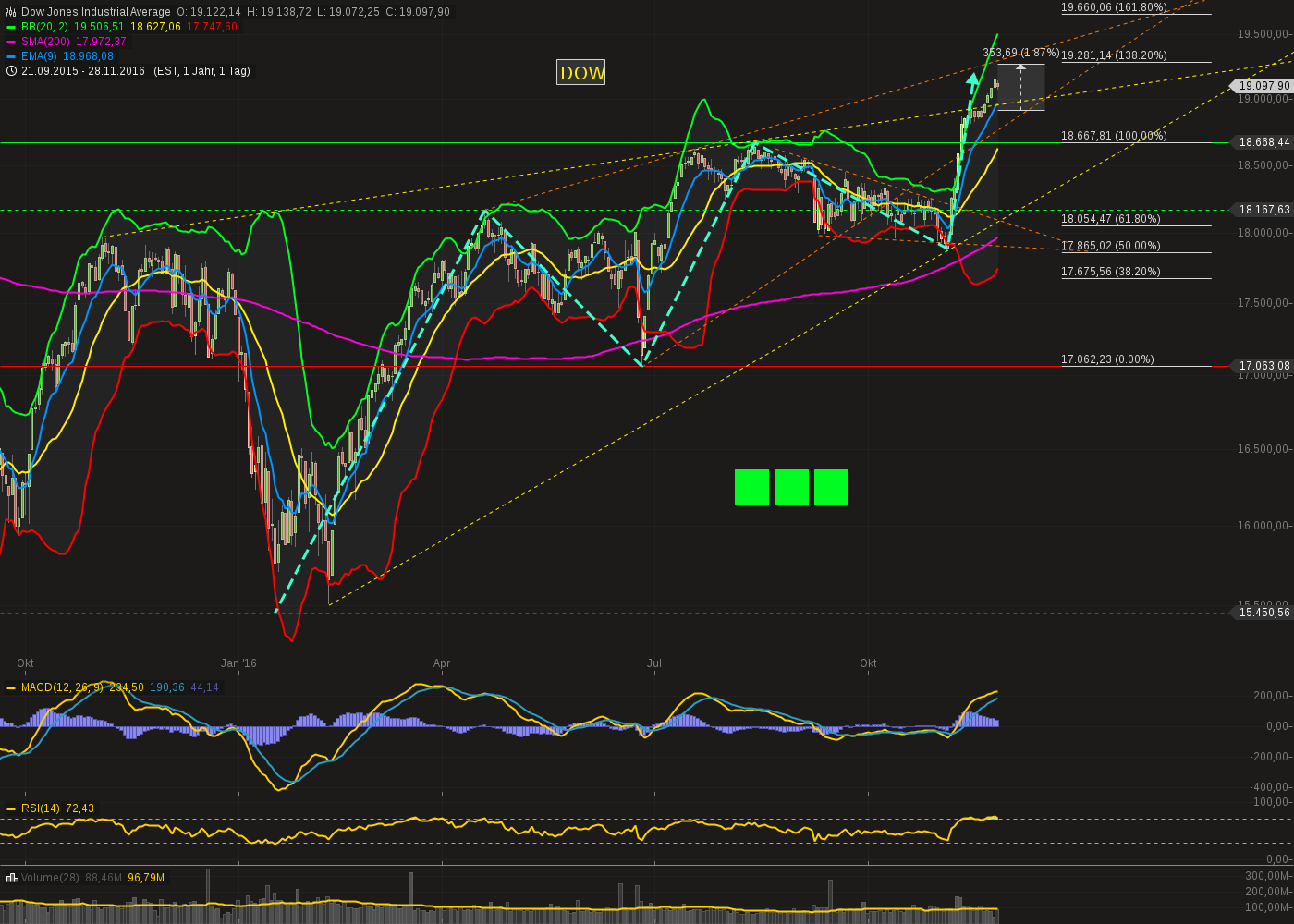Click the Volume bar chart icon

click(12, 877)
